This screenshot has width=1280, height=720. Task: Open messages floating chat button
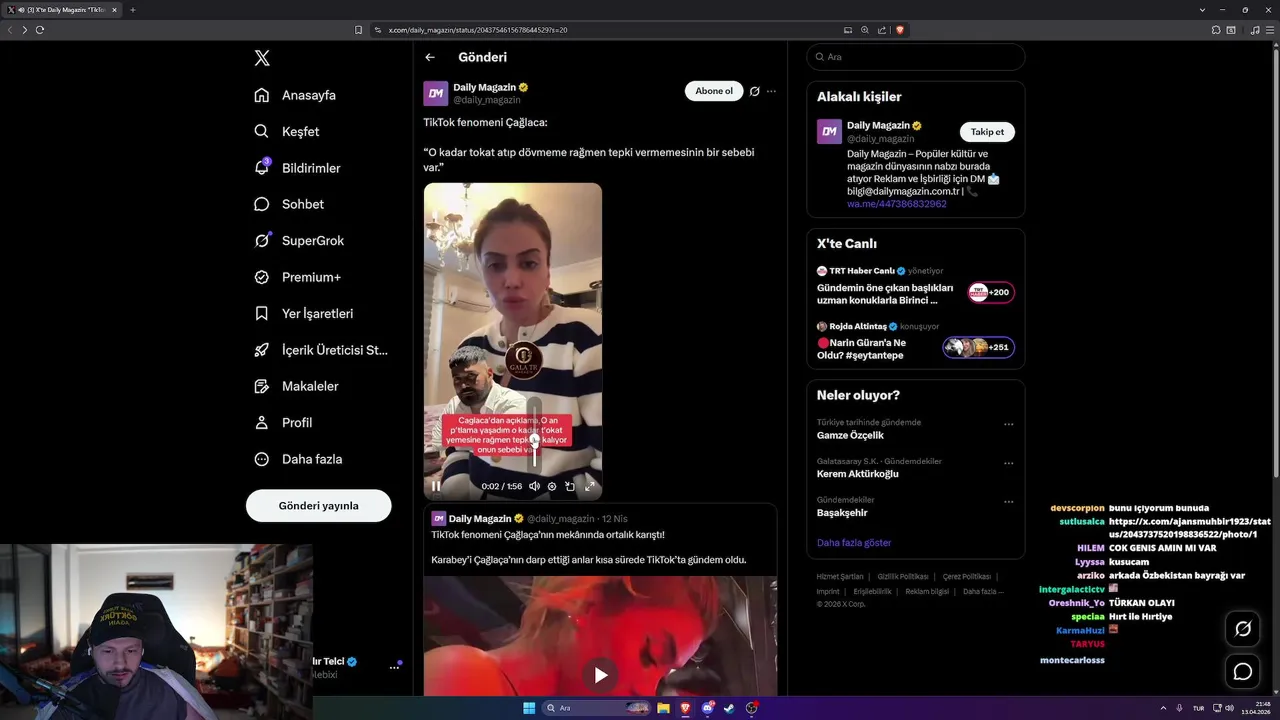coord(1243,672)
